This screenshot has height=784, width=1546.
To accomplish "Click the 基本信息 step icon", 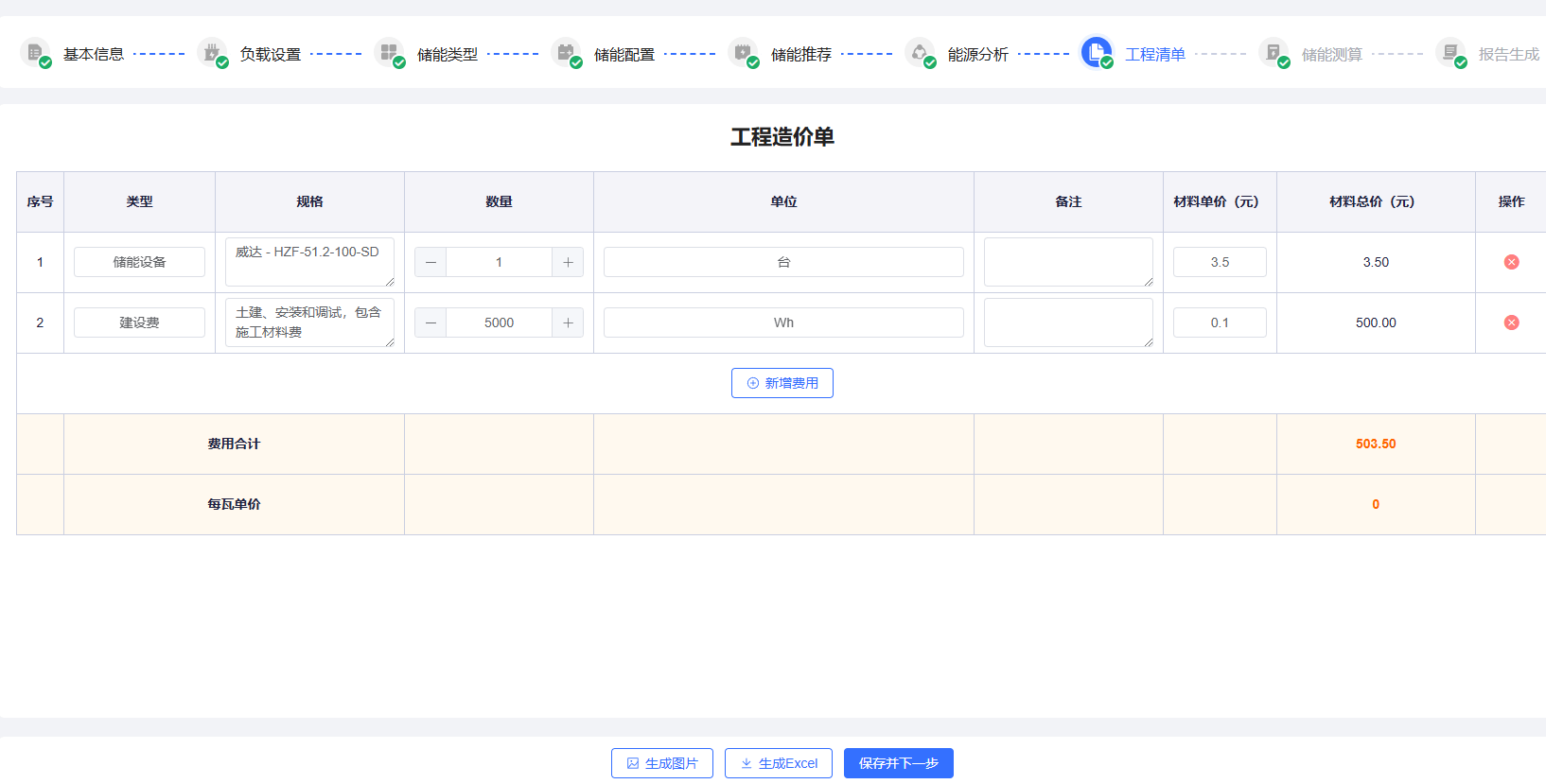I will [35, 53].
